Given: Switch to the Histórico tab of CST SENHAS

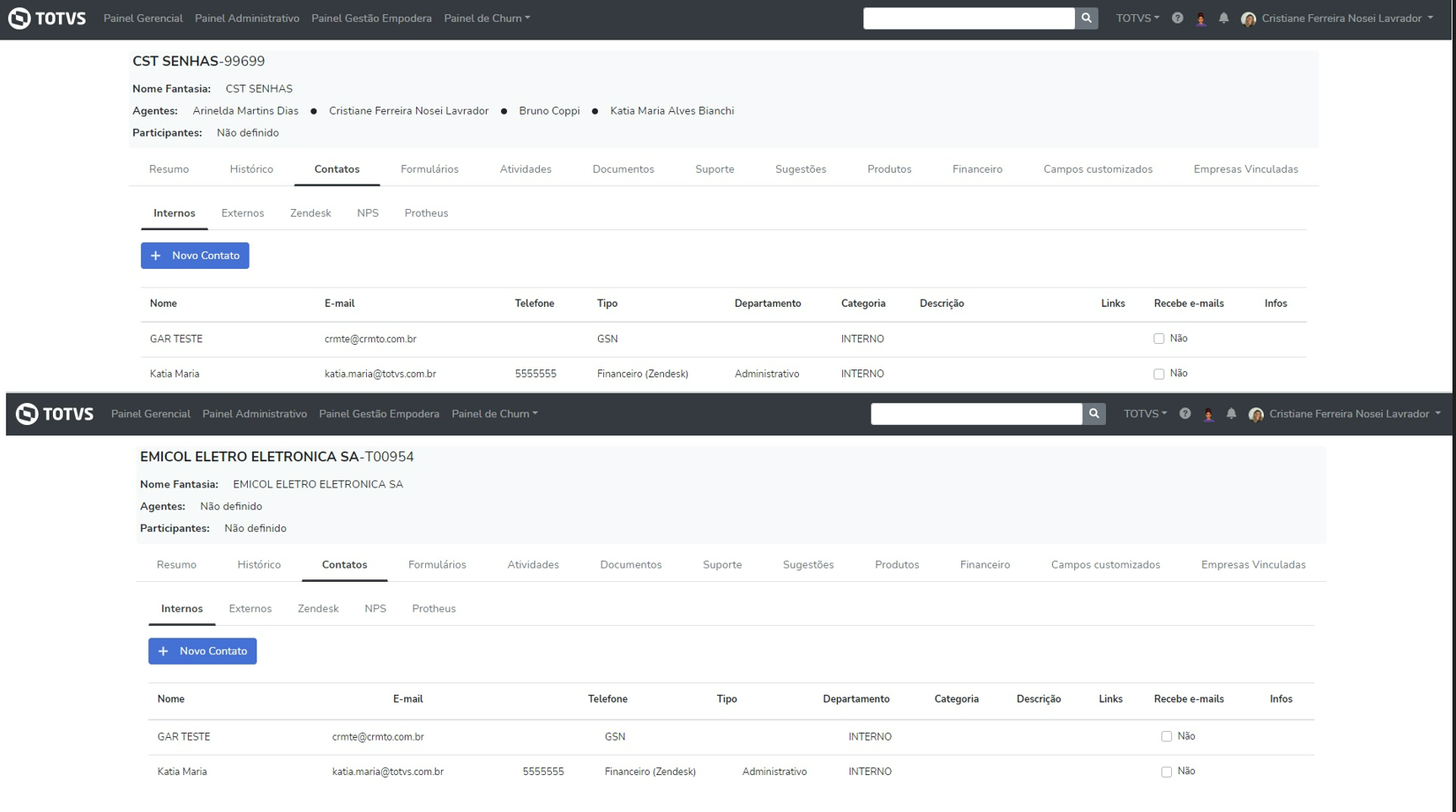Looking at the screenshot, I should [251, 169].
